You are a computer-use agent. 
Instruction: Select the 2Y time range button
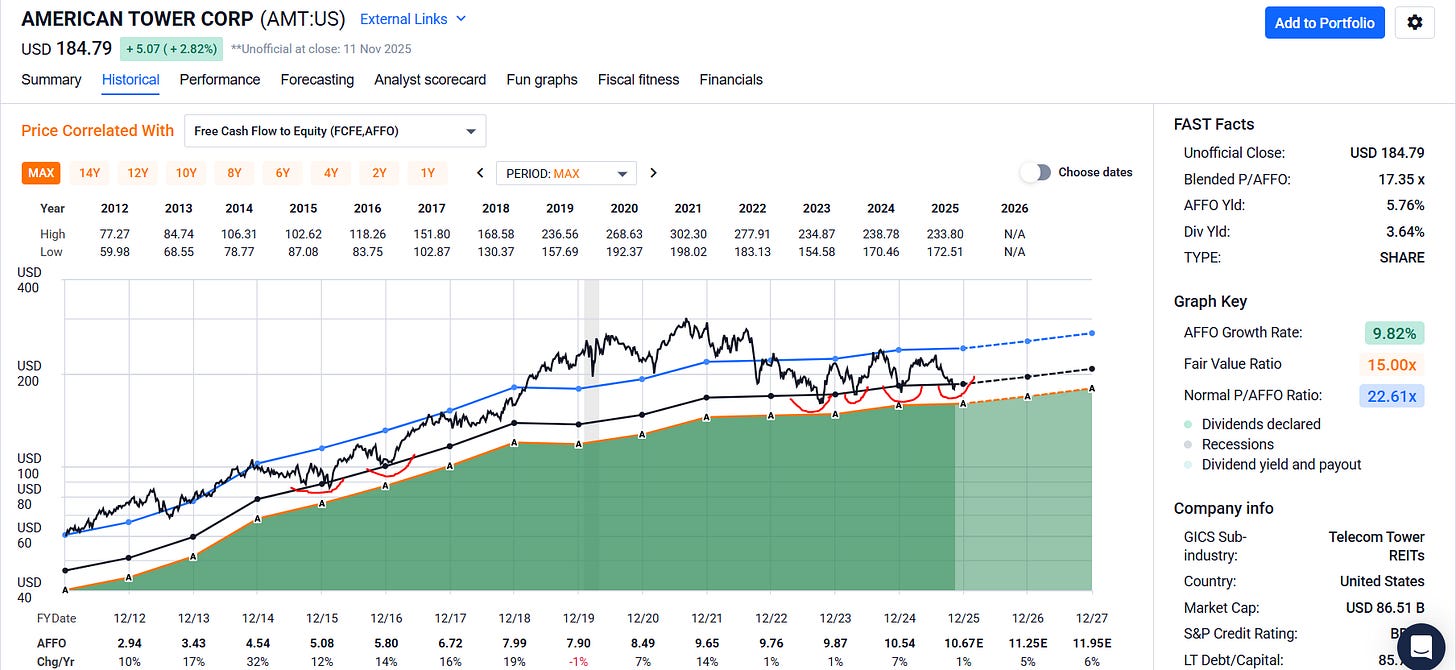(x=379, y=173)
